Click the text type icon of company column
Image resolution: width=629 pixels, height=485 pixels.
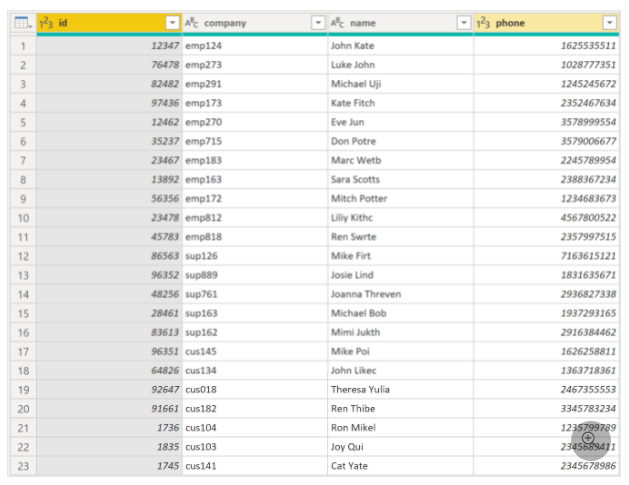[191, 23]
